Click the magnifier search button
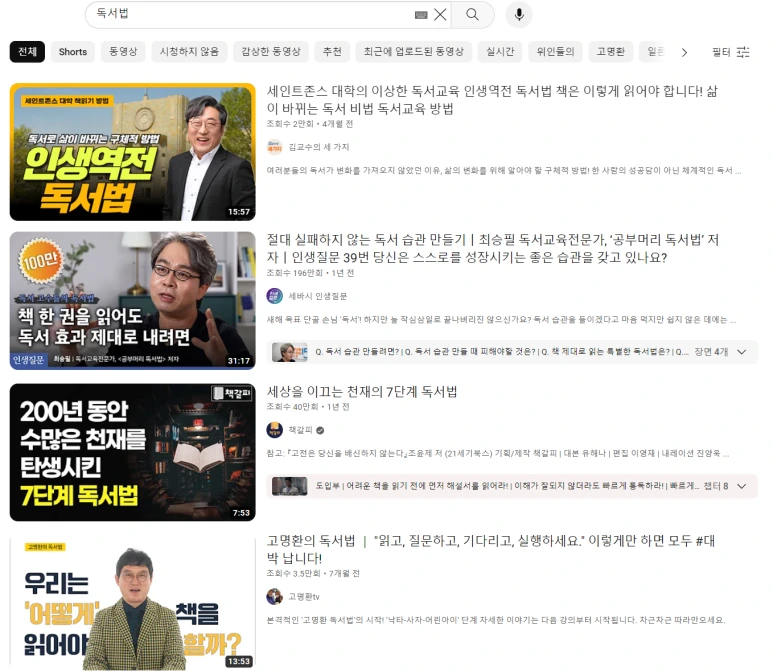The width and height of the screenshot is (773, 671). click(x=472, y=14)
